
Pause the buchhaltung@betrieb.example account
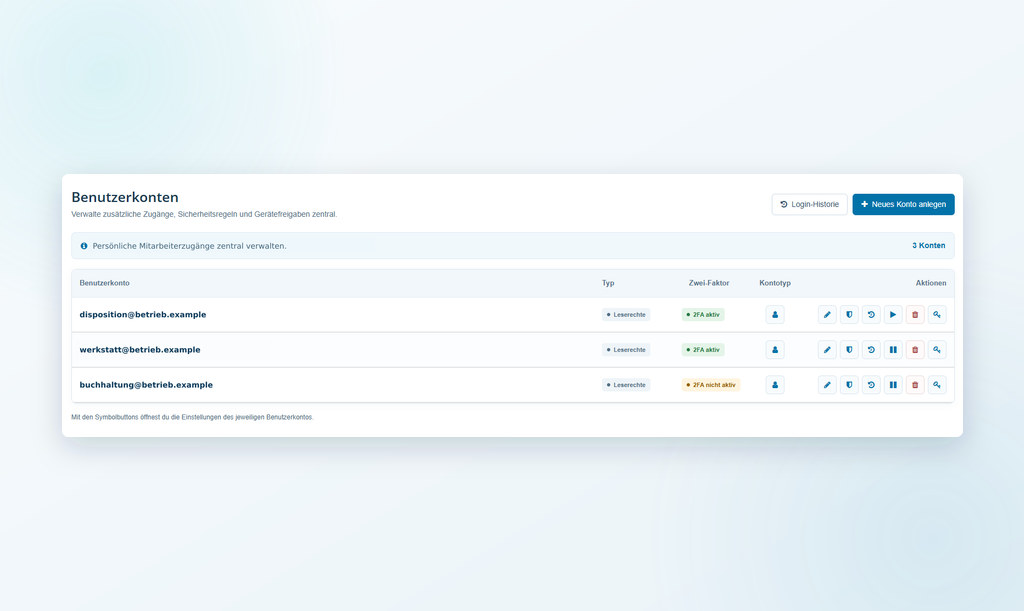click(x=893, y=385)
